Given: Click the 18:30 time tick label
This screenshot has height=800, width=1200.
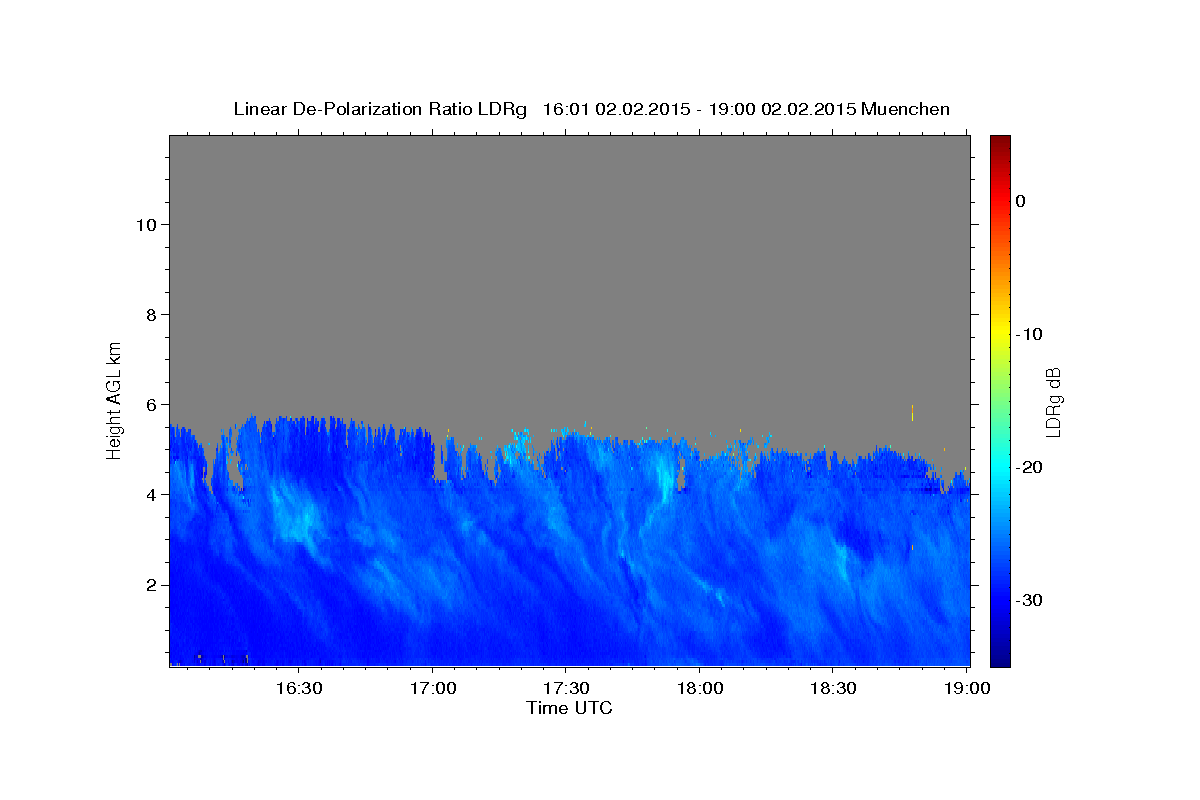Looking at the screenshot, I should tap(832, 689).
